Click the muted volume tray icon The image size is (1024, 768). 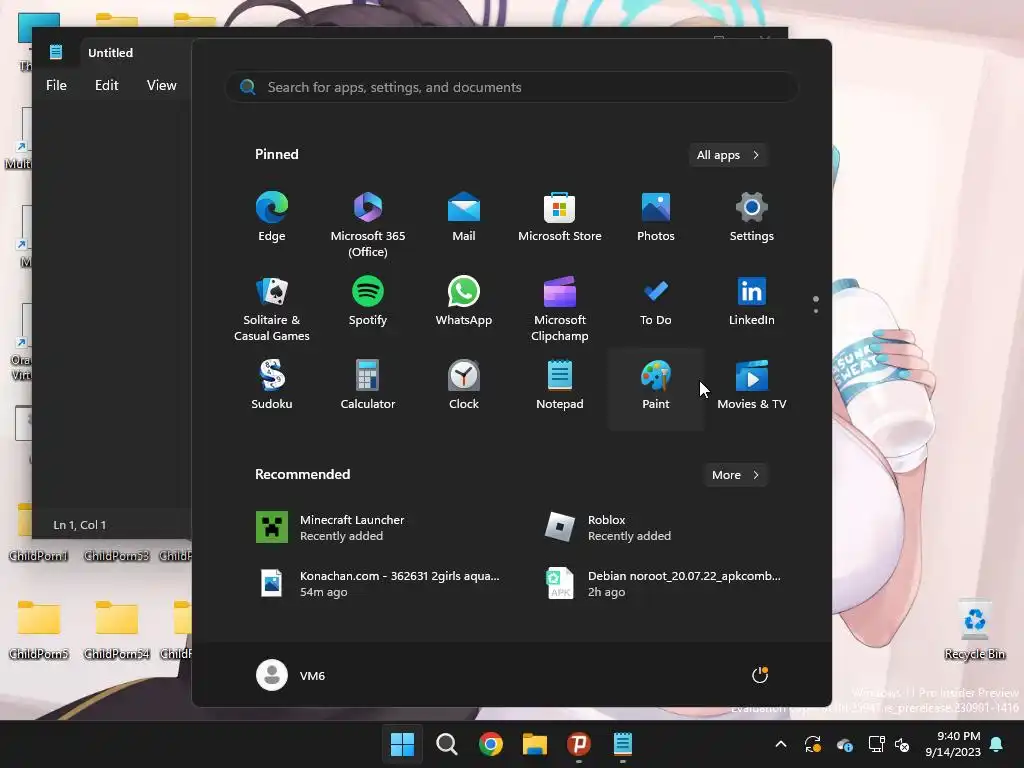[x=902, y=744]
